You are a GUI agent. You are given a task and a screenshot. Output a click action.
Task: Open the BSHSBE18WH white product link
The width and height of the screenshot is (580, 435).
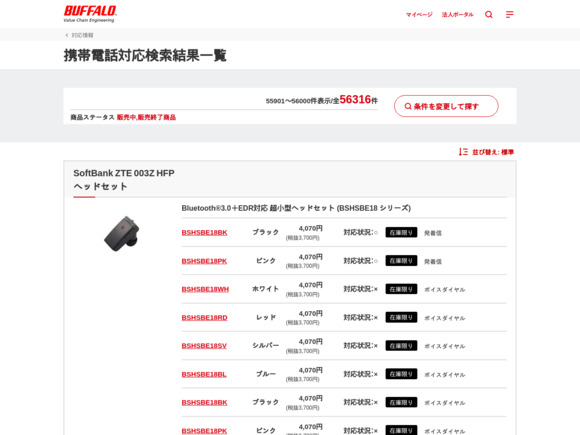[205, 289]
